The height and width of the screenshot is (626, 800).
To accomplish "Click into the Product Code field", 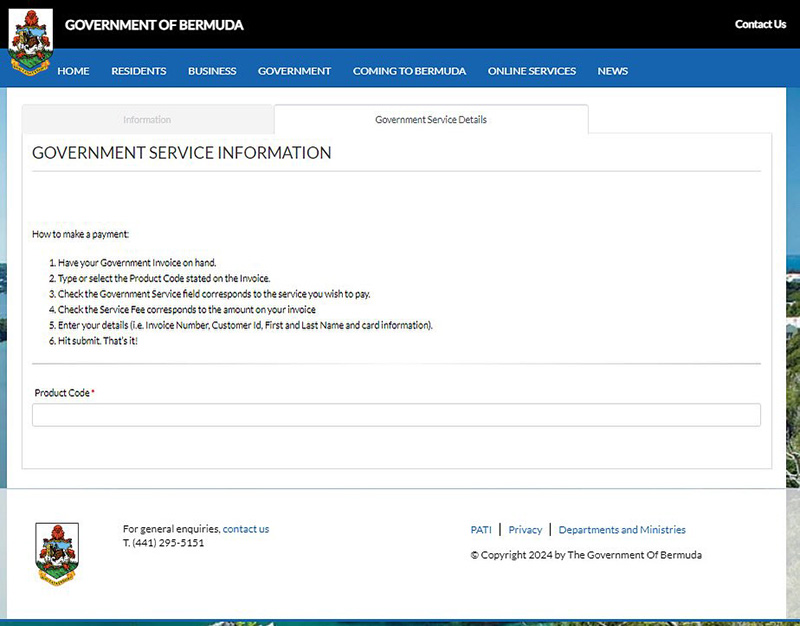I will 396,415.
